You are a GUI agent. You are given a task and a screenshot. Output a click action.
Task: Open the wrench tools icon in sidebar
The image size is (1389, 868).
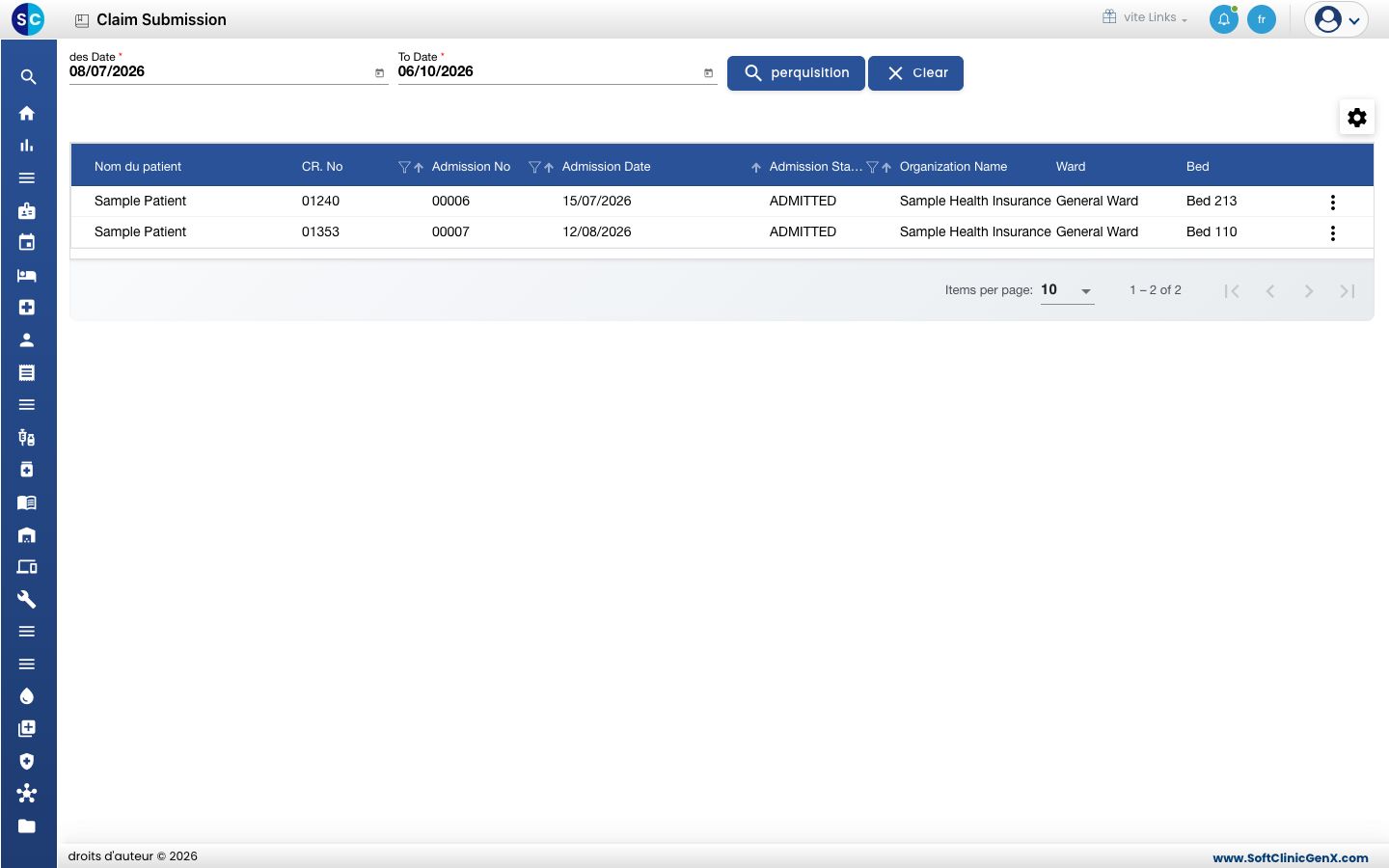(27, 600)
